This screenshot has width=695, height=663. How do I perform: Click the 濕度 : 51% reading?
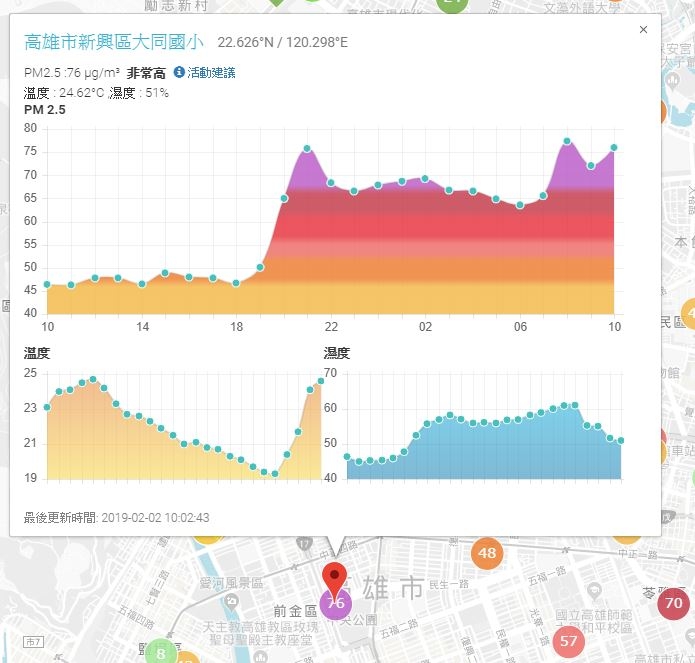point(138,93)
